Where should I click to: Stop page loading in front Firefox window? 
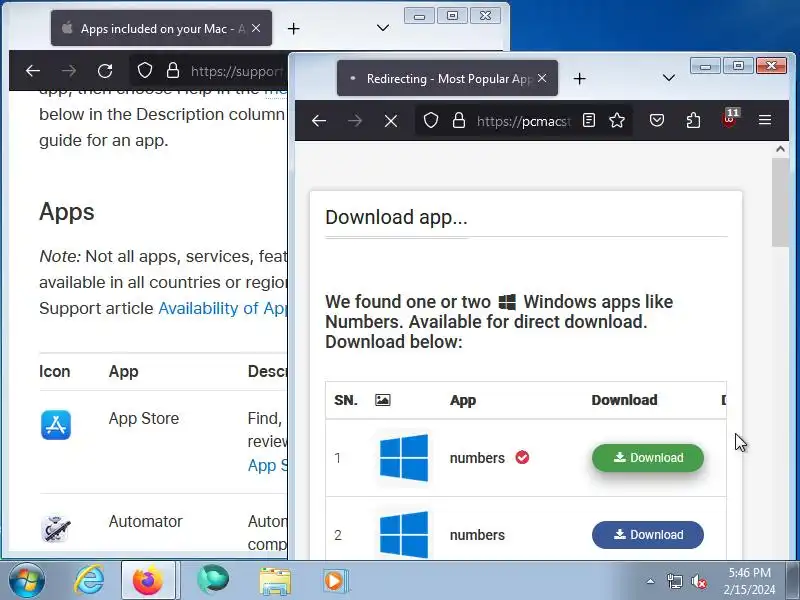pyautogui.click(x=391, y=121)
